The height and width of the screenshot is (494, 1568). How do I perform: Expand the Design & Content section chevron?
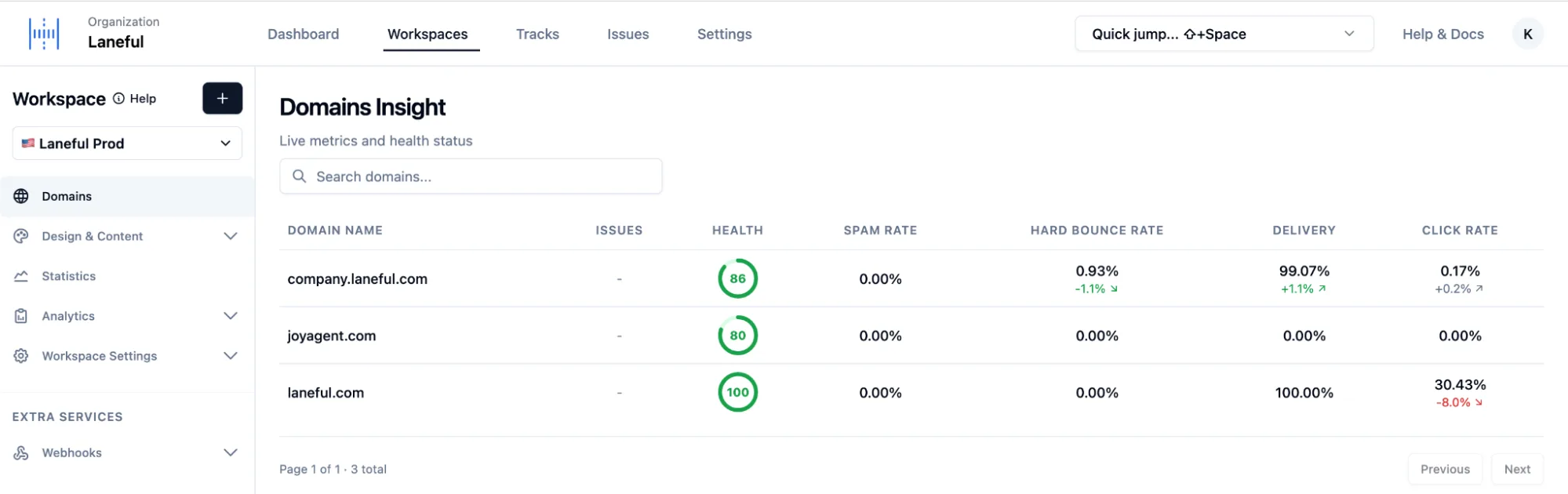[x=231, y=236]
